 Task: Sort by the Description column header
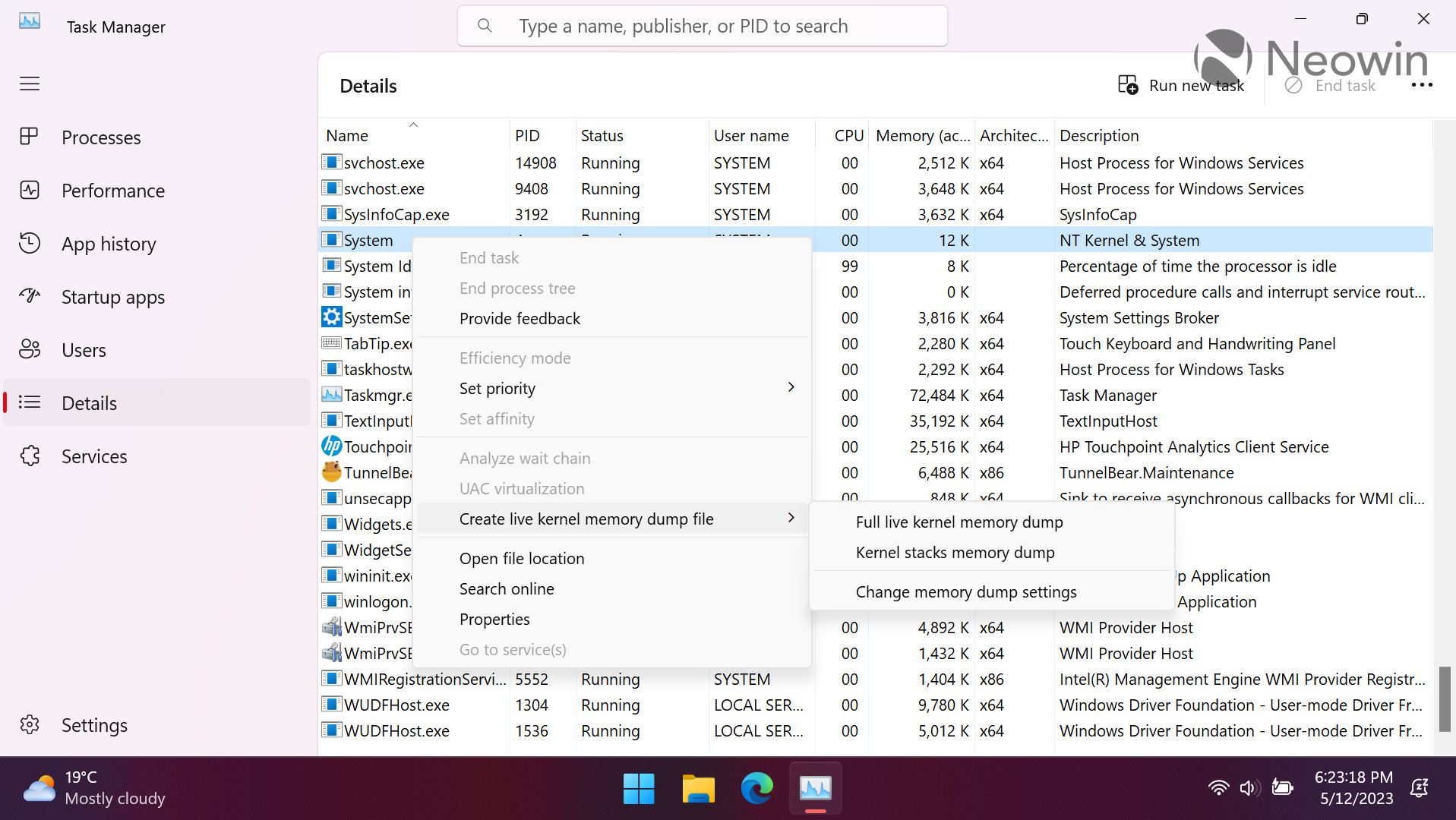1243,135
